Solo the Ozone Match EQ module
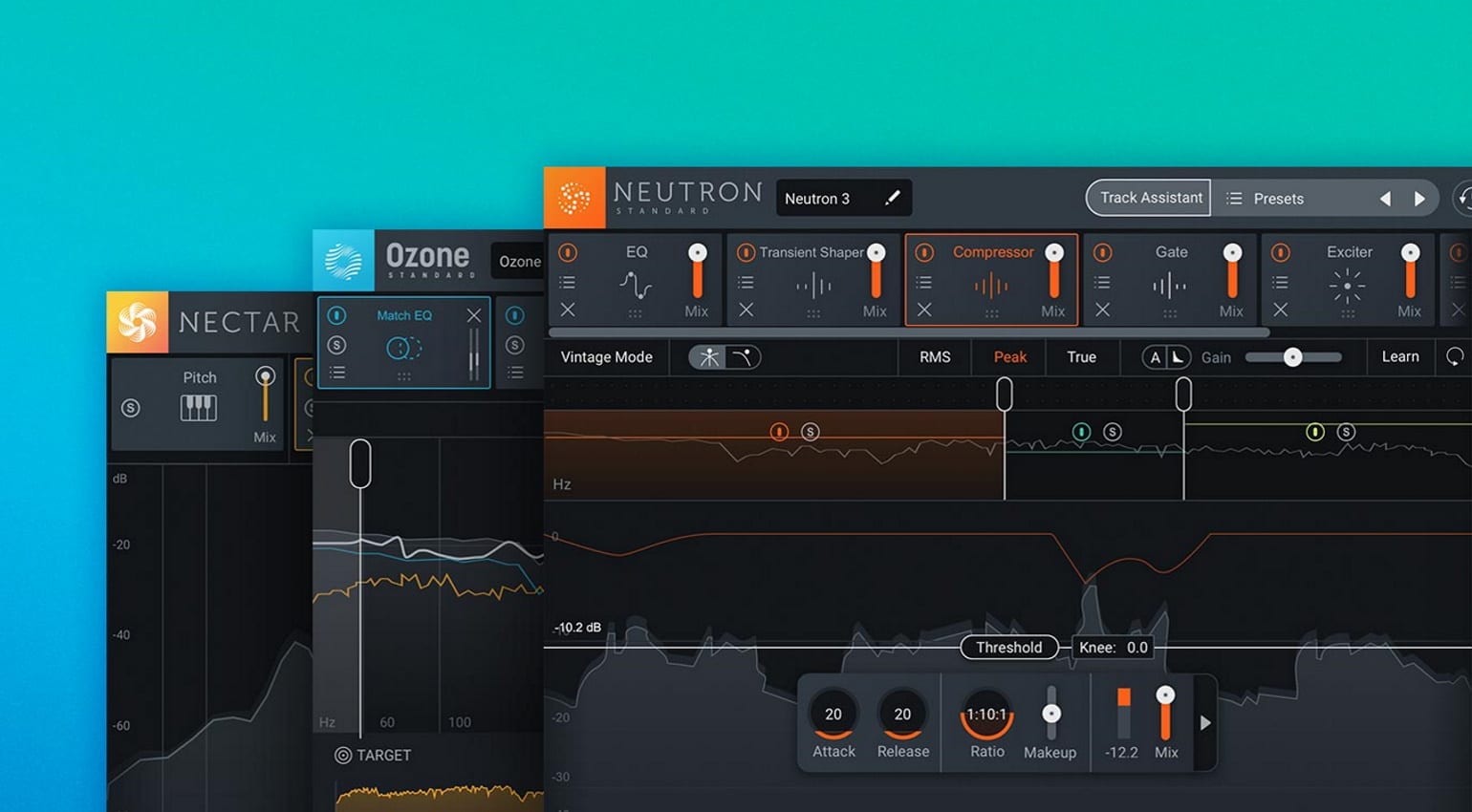The image size is (1472, 812). (x=336, y=345)
